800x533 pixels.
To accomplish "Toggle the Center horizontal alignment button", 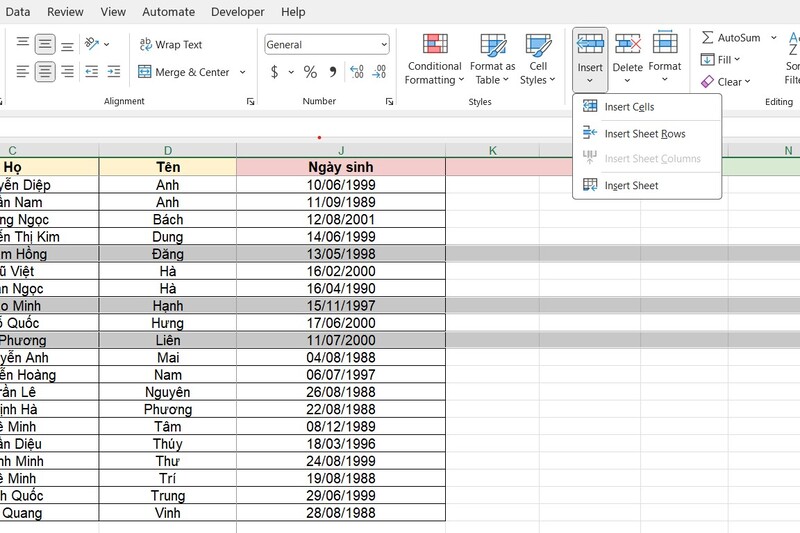I will pos(45,72).
